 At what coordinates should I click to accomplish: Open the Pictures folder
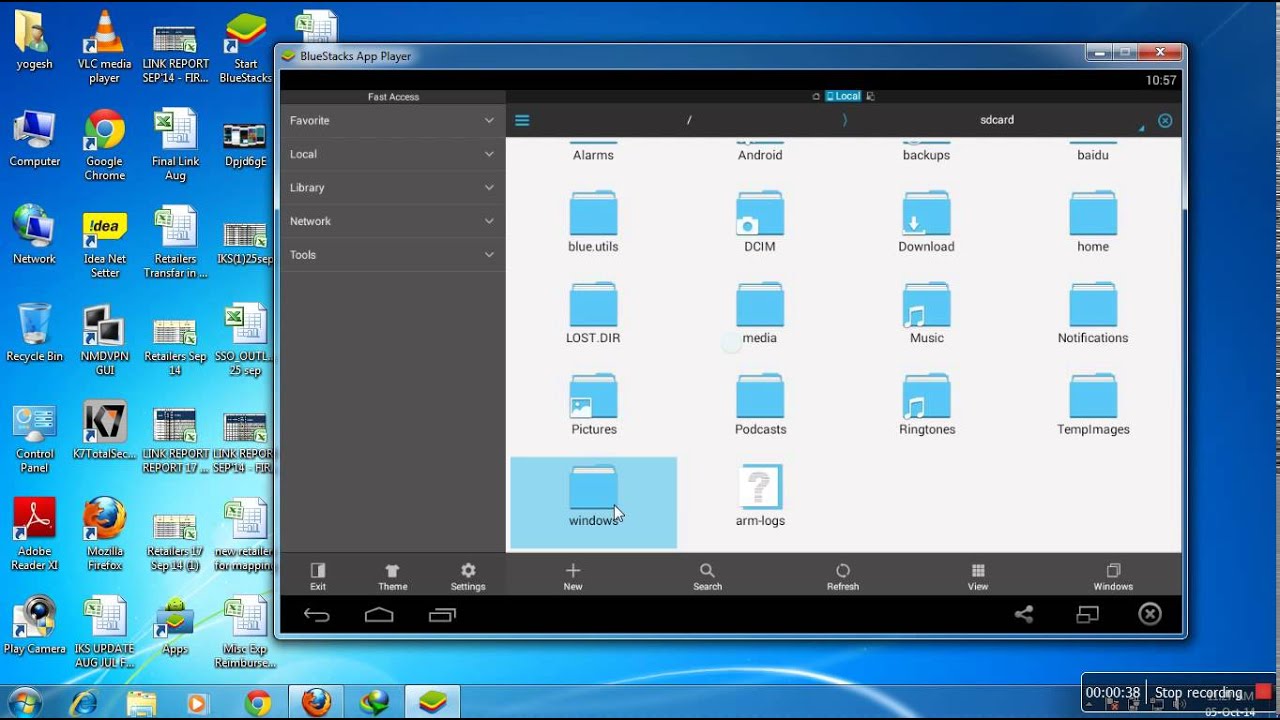click(593, 405)
